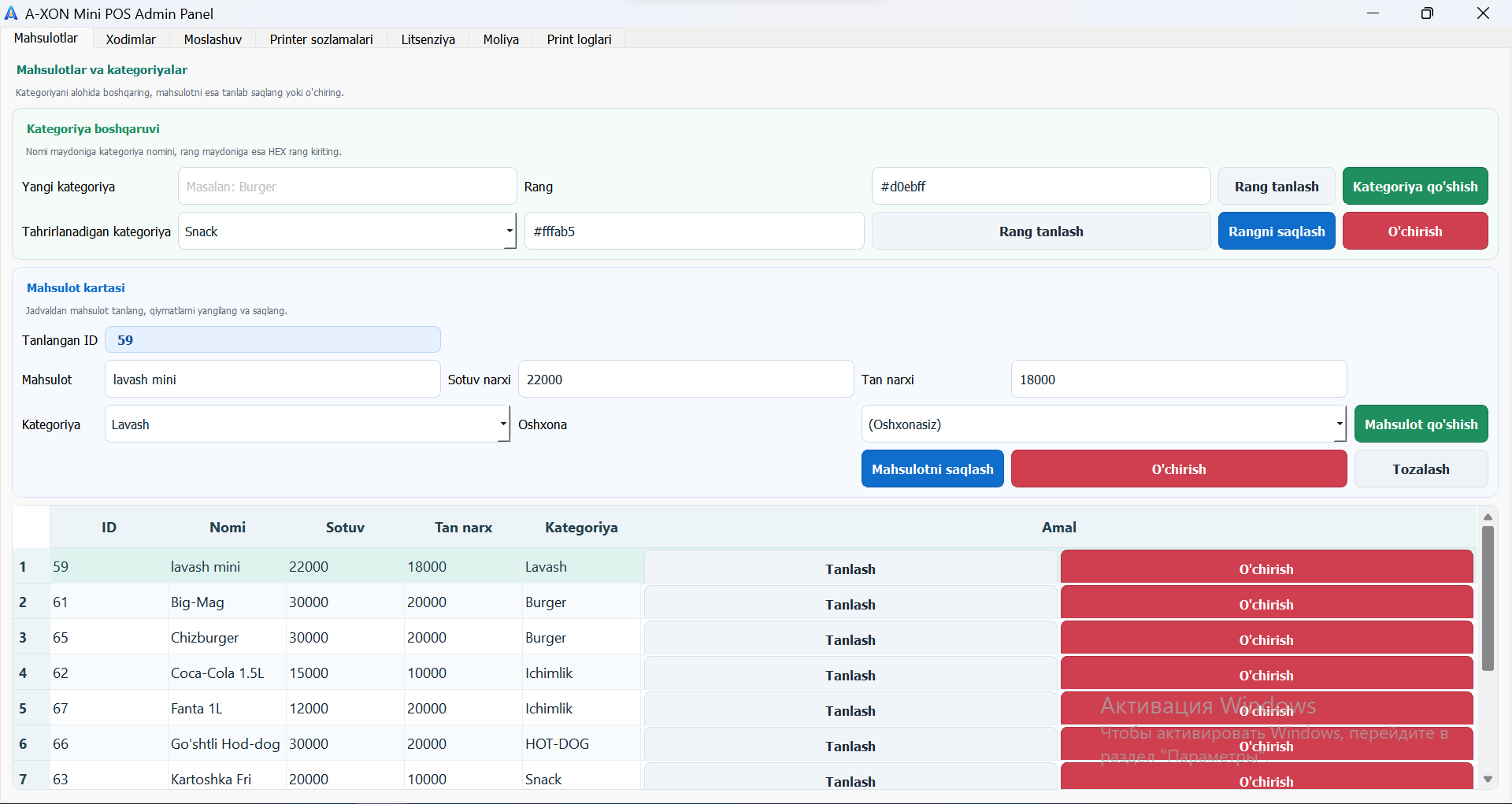
Task: Open the Oshxona dropdown list
Action: pos(1339,424)
